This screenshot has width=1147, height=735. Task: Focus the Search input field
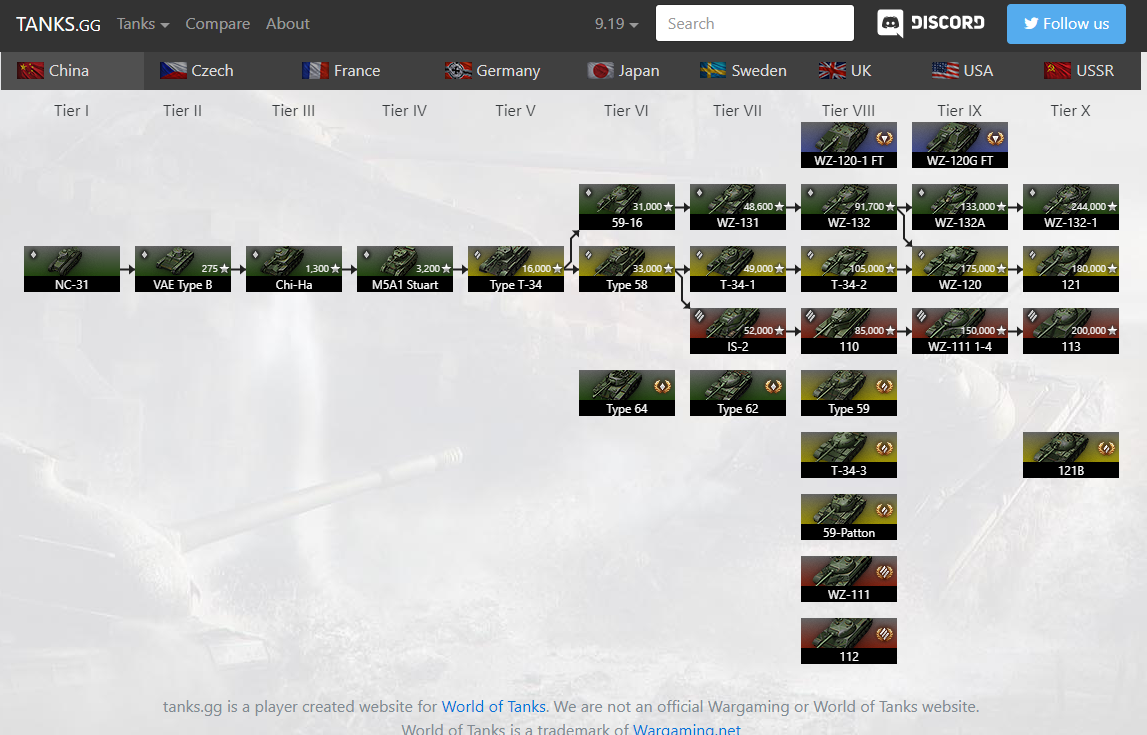click(x=755, y=23)
